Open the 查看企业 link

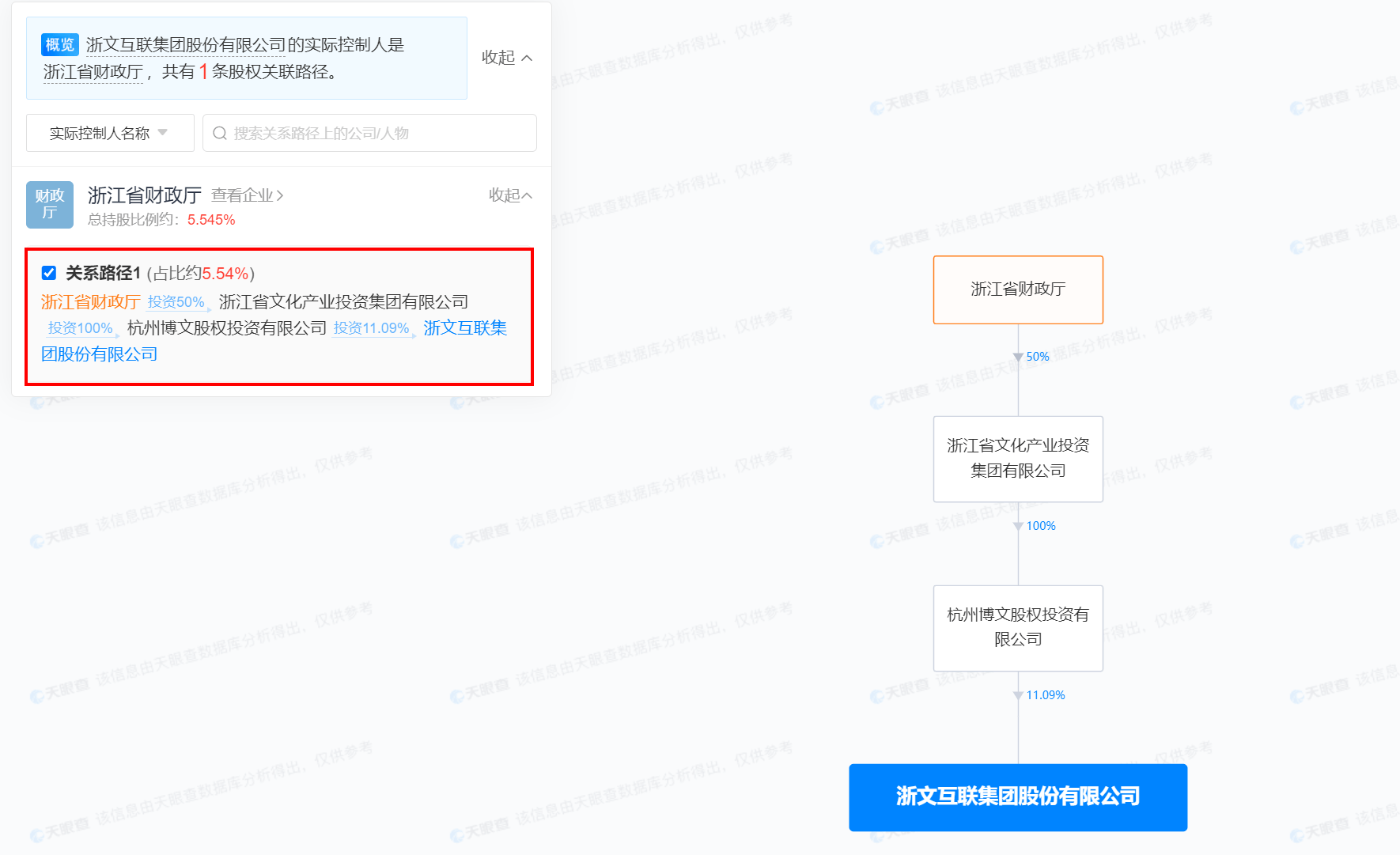point(247,195)
